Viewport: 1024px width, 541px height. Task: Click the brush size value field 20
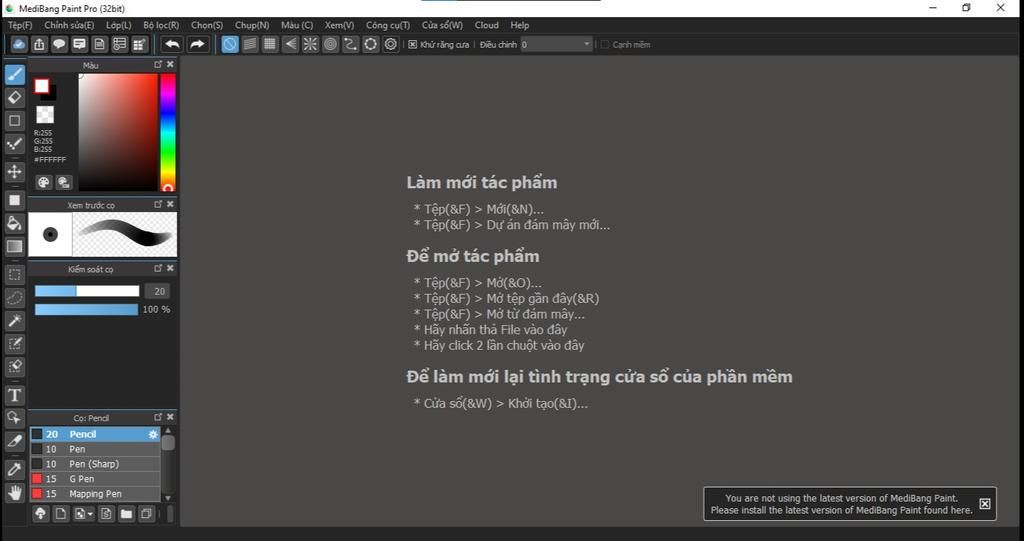pyautogui.click(x=157, y=291)
